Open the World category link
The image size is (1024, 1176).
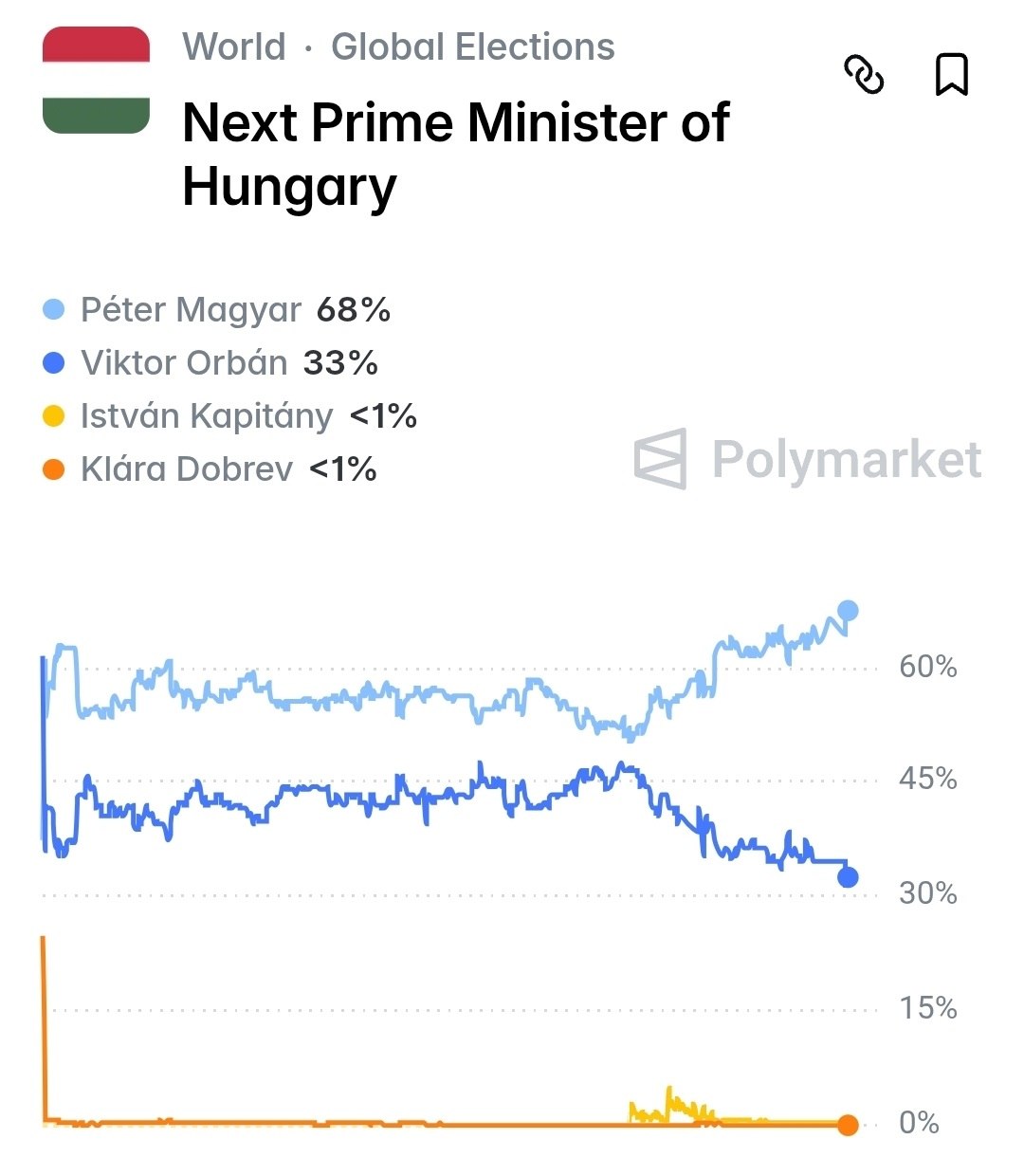coord(234,46)
